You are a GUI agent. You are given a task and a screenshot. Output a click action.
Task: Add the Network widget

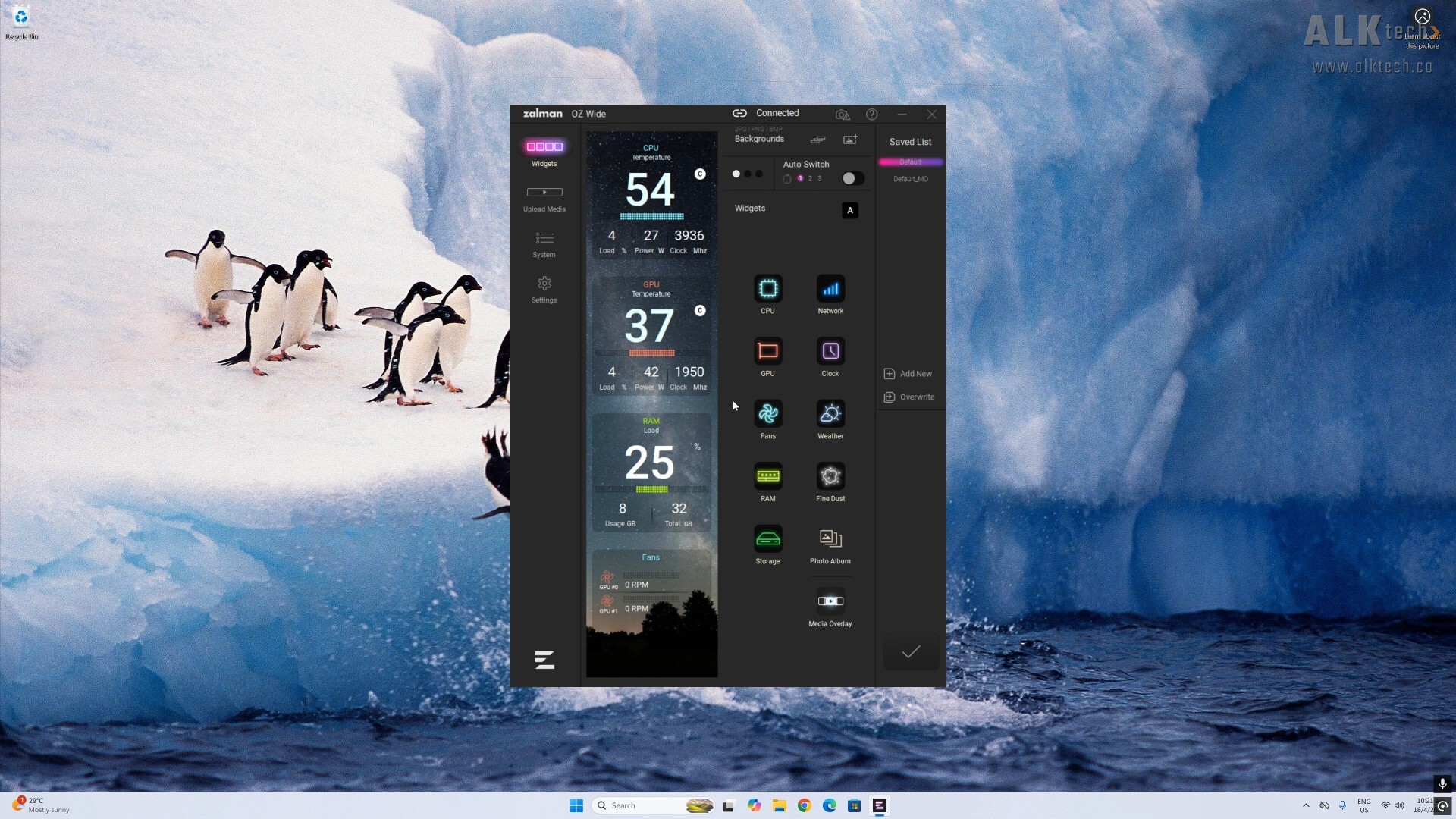[830, 289]
